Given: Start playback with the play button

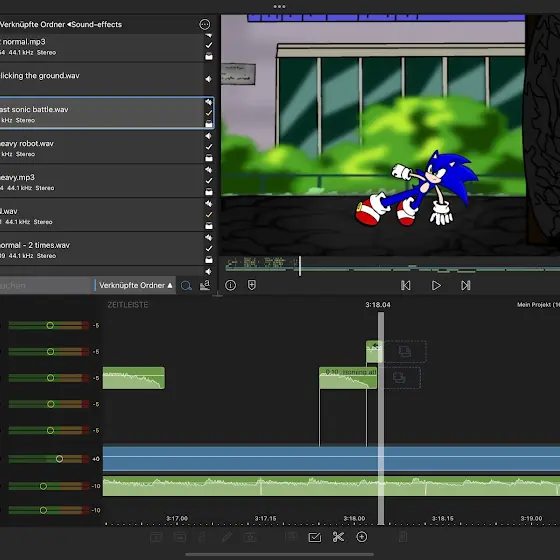Looking at the screenshot, I should coord(436,285).
